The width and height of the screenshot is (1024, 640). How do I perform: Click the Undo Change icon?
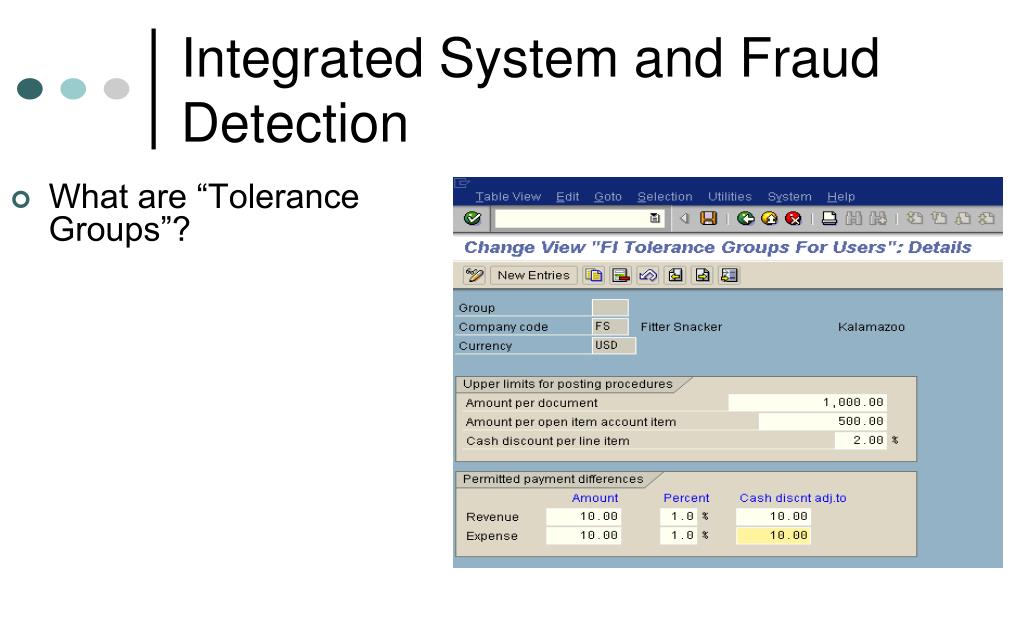tap(648, 276)
